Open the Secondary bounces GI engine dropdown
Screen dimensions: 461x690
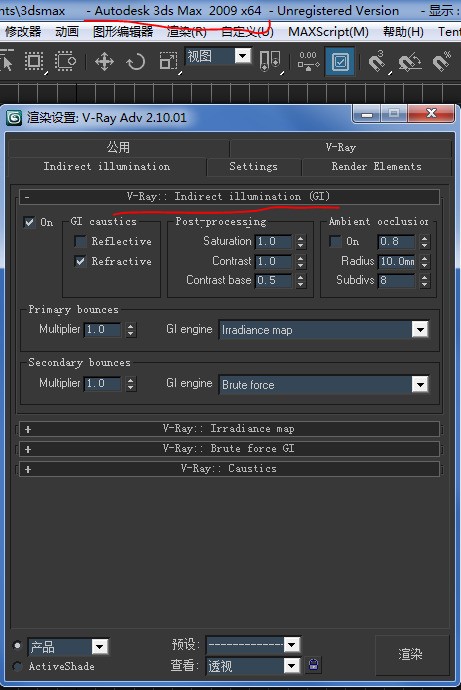pos(323,385)
